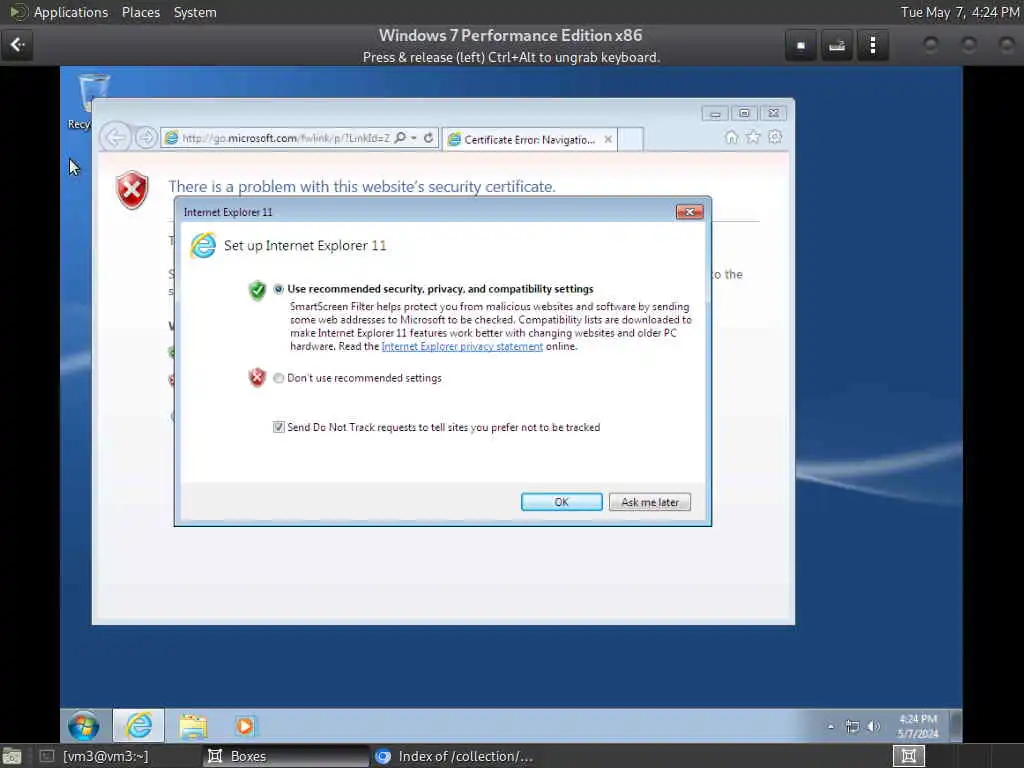
Task: Click the Internet Explorer logo in dialog
Action: (203, 246)
